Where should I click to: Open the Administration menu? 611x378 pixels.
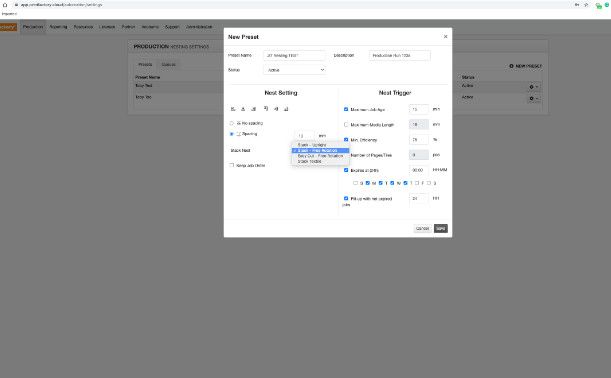point(199,27)
